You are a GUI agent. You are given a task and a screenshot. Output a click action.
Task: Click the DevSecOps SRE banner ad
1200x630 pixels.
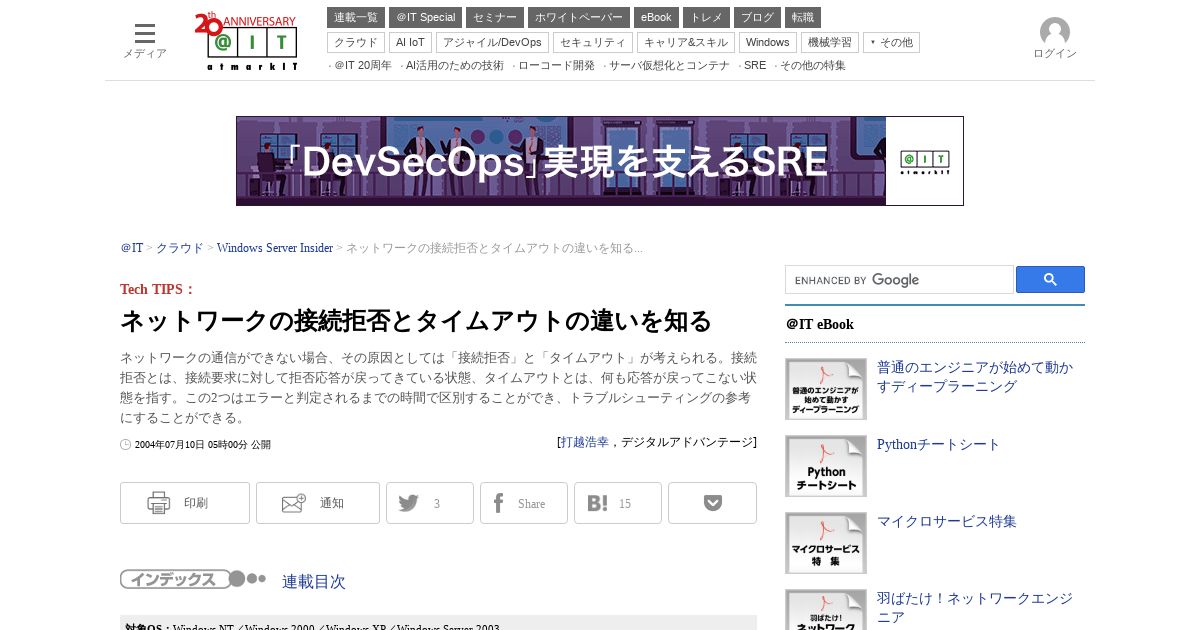coord(600,161)
